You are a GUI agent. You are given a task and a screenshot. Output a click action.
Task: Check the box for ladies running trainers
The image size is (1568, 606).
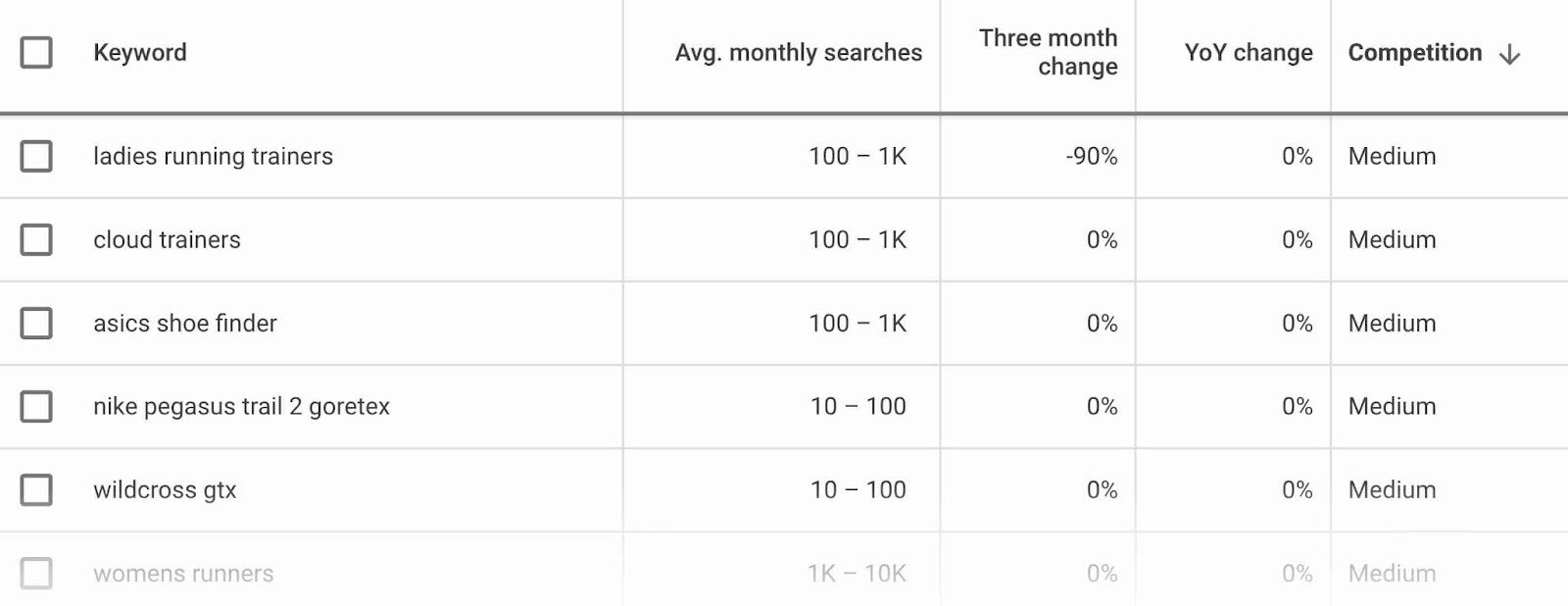click(x=36, y=156)
